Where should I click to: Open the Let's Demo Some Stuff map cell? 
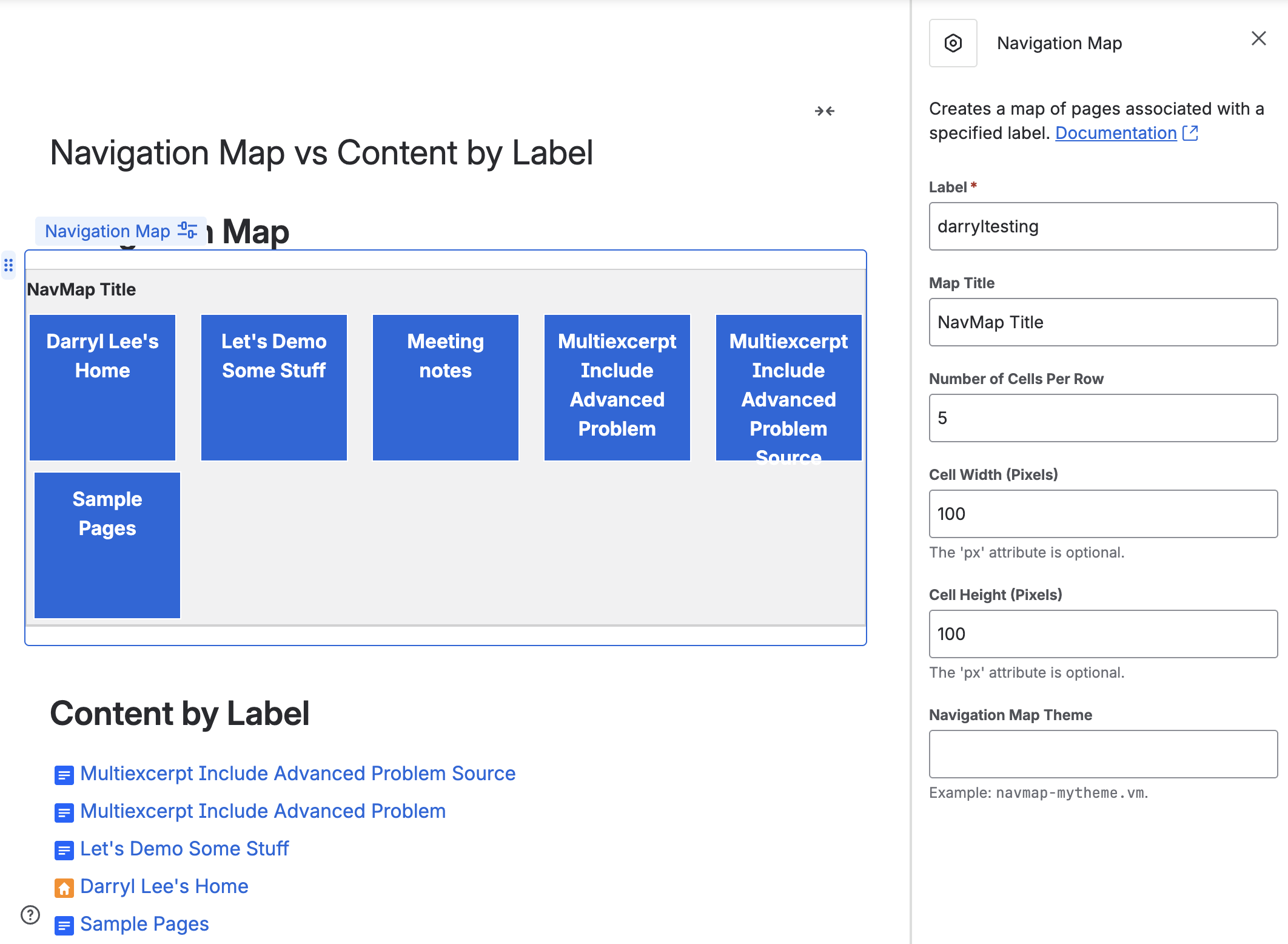tap(274, 388)
